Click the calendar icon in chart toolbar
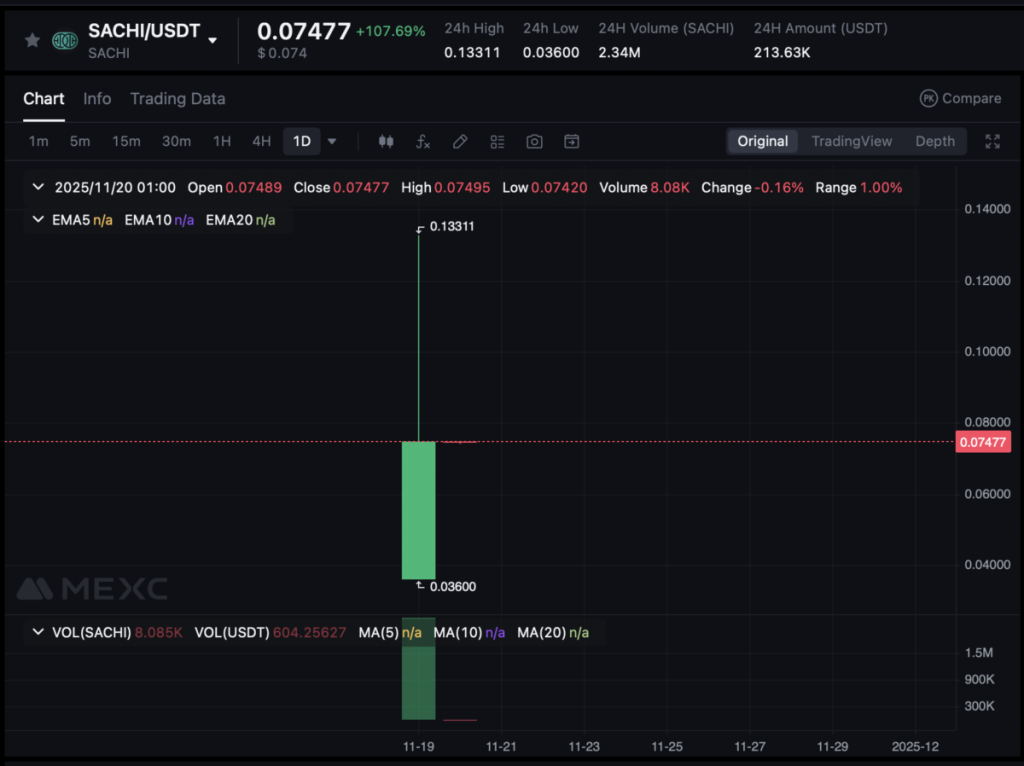Screen dimensions: 1024x766 pyautogui.click(x=571, y=142)
